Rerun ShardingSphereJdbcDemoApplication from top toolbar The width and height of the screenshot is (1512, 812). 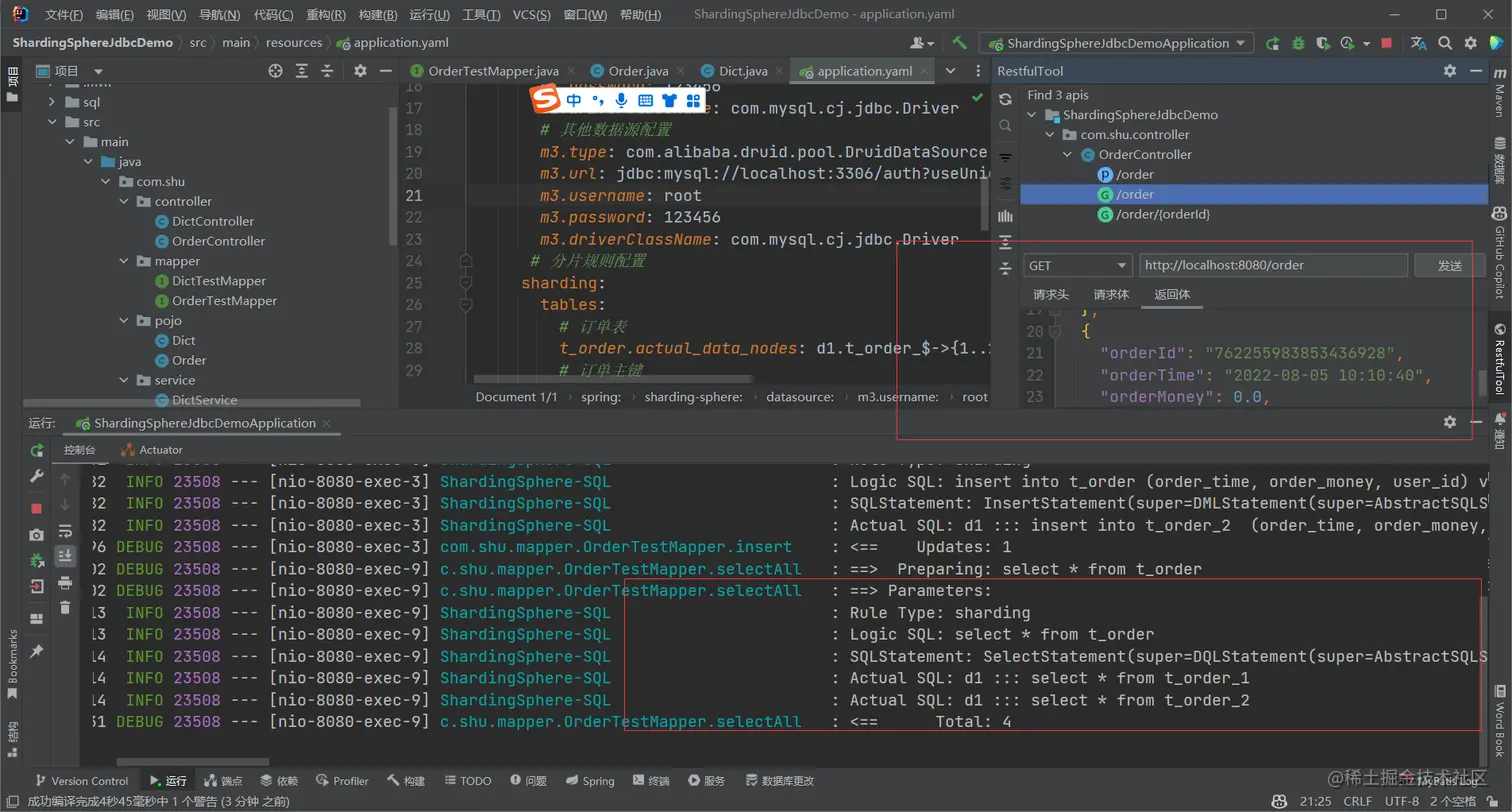pyautogui.click(x=1273, y=43)
